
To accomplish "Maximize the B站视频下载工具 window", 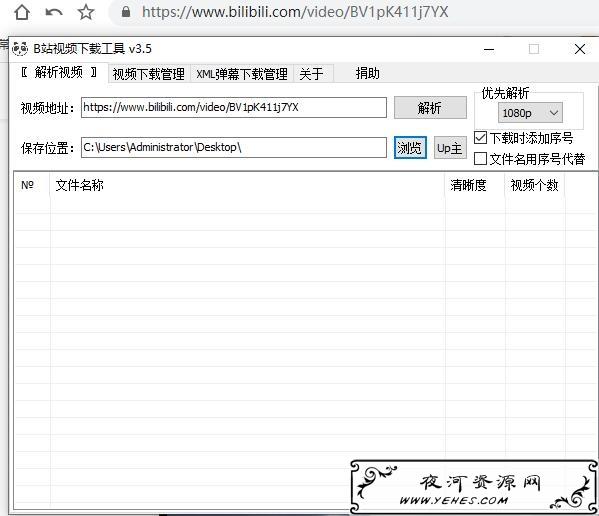I will 534,49.
